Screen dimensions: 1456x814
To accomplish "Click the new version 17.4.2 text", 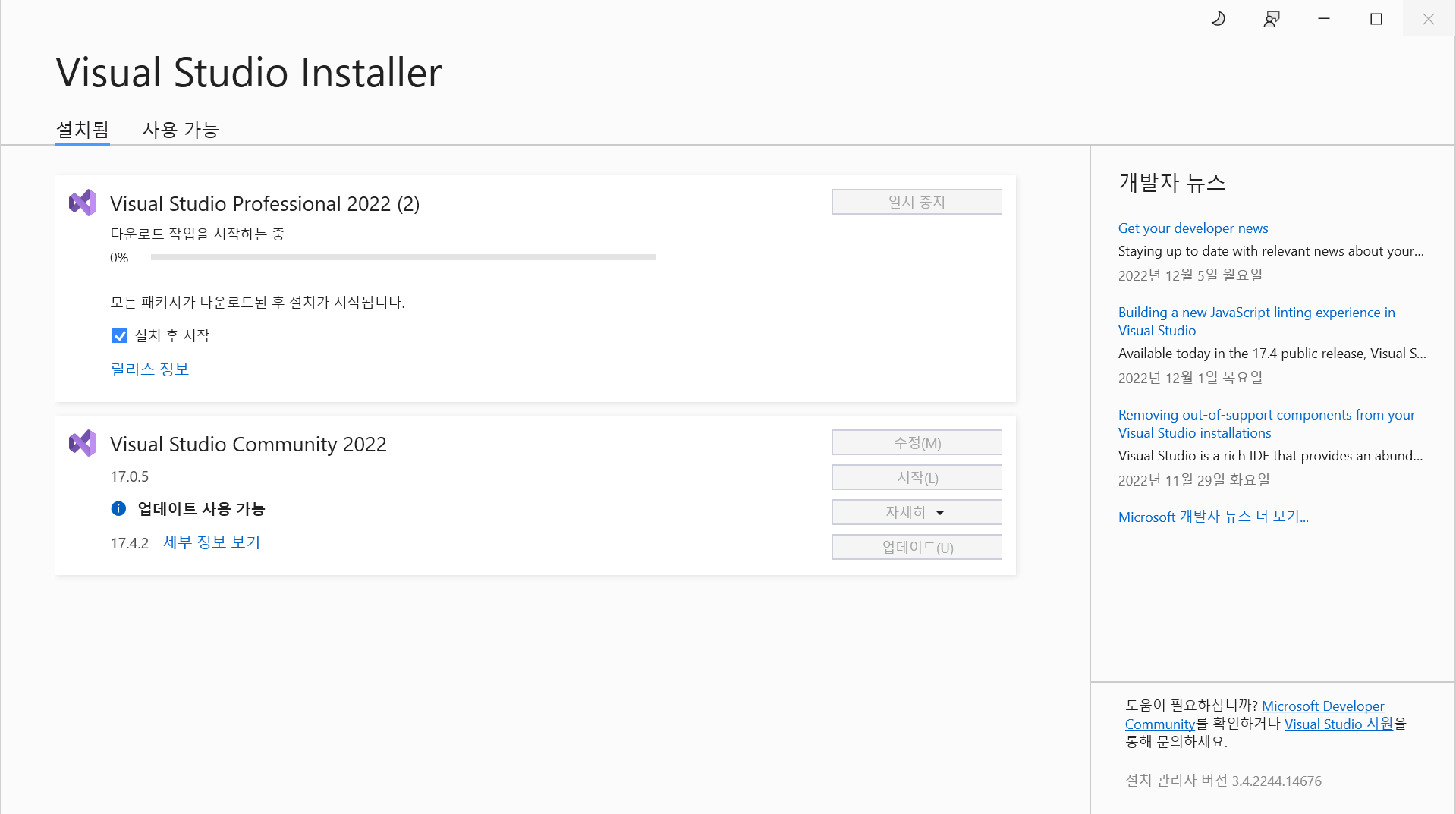I will pos(130,543).
